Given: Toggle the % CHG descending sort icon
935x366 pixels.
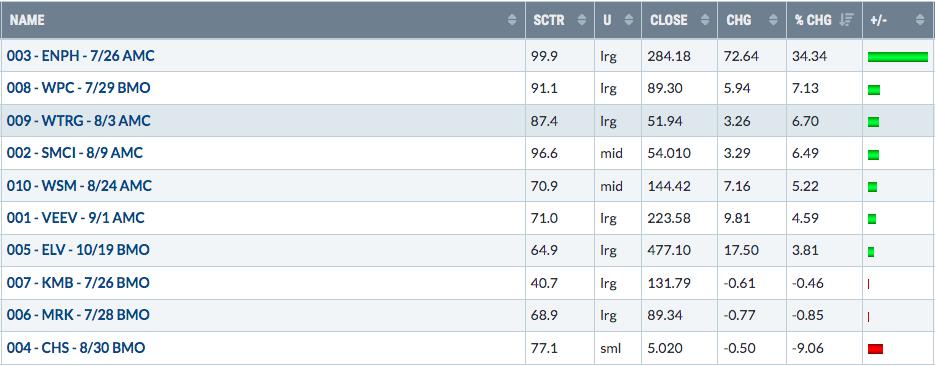Looking at the screenshot, I should pos(844,20).
